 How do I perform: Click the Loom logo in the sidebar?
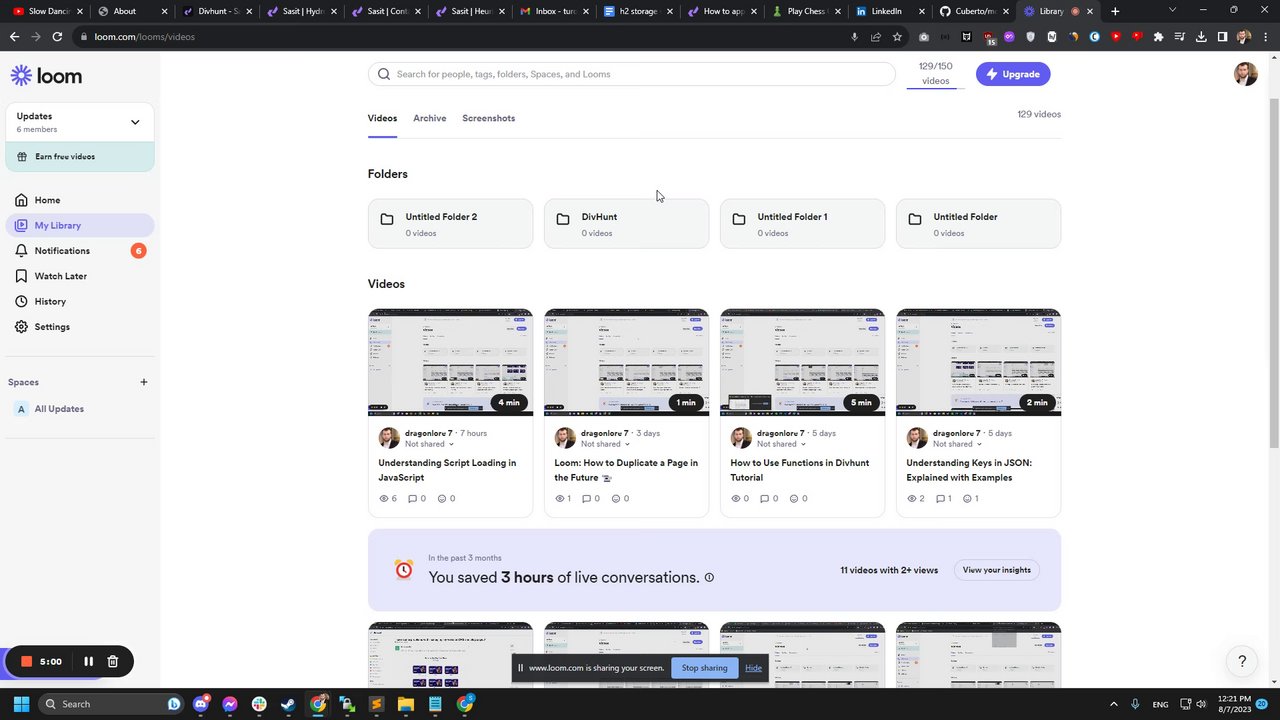(46, 76)
